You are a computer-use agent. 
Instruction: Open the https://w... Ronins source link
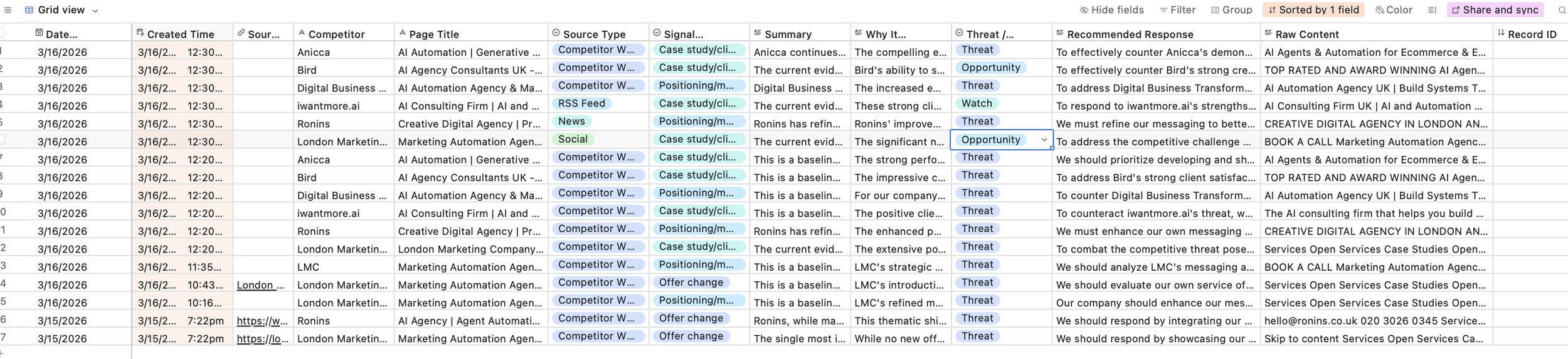point(262,321)
